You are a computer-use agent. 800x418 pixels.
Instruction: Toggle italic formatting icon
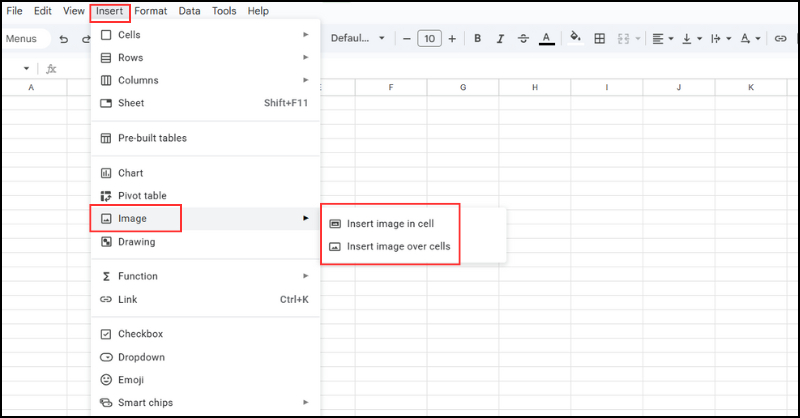501,38
